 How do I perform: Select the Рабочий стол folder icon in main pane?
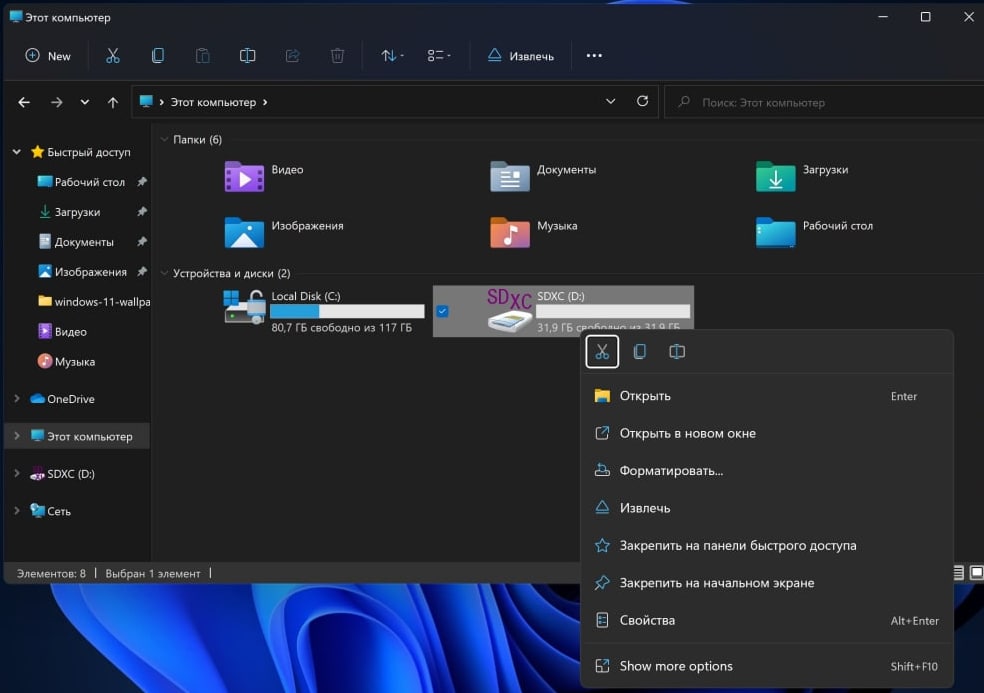776,232
